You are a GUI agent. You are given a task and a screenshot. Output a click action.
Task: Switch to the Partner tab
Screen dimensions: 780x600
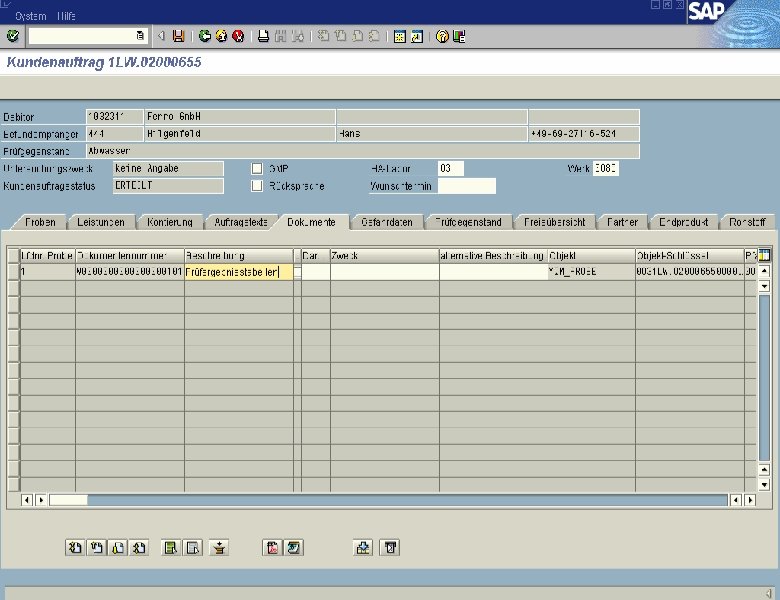622,222
